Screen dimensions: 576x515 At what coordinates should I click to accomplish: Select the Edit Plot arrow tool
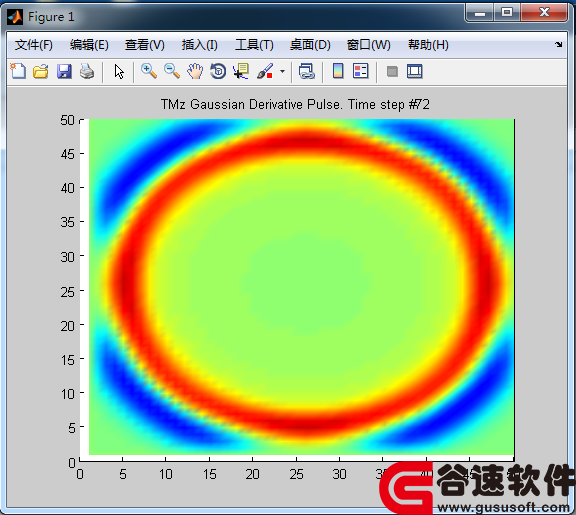click(119, 72)
